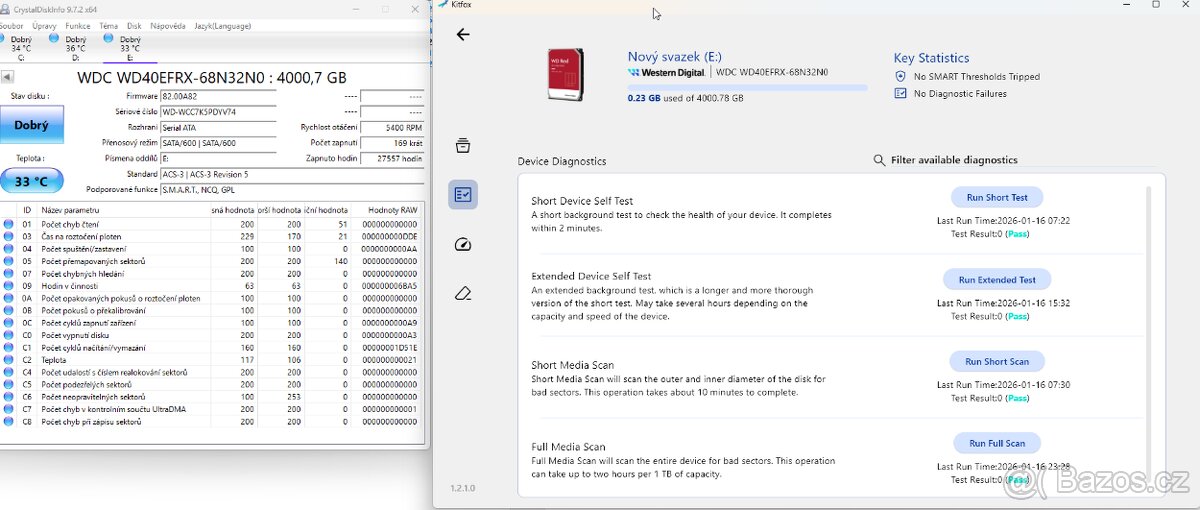Click the Key Statistics heading

931,58
